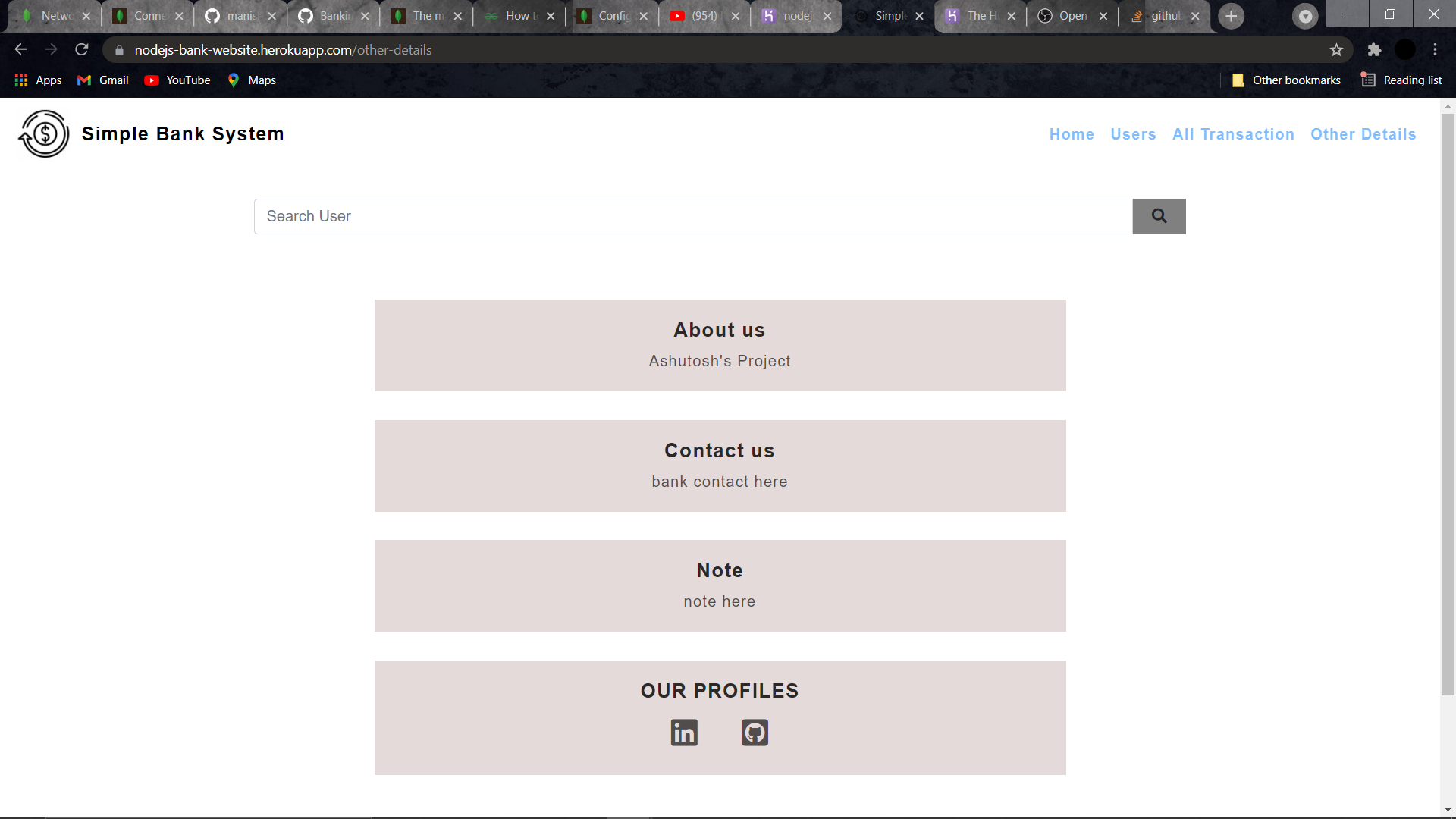The height and width of the screenshot is (819, 1456).
Task: Go back to previous page
Action: 20,50
